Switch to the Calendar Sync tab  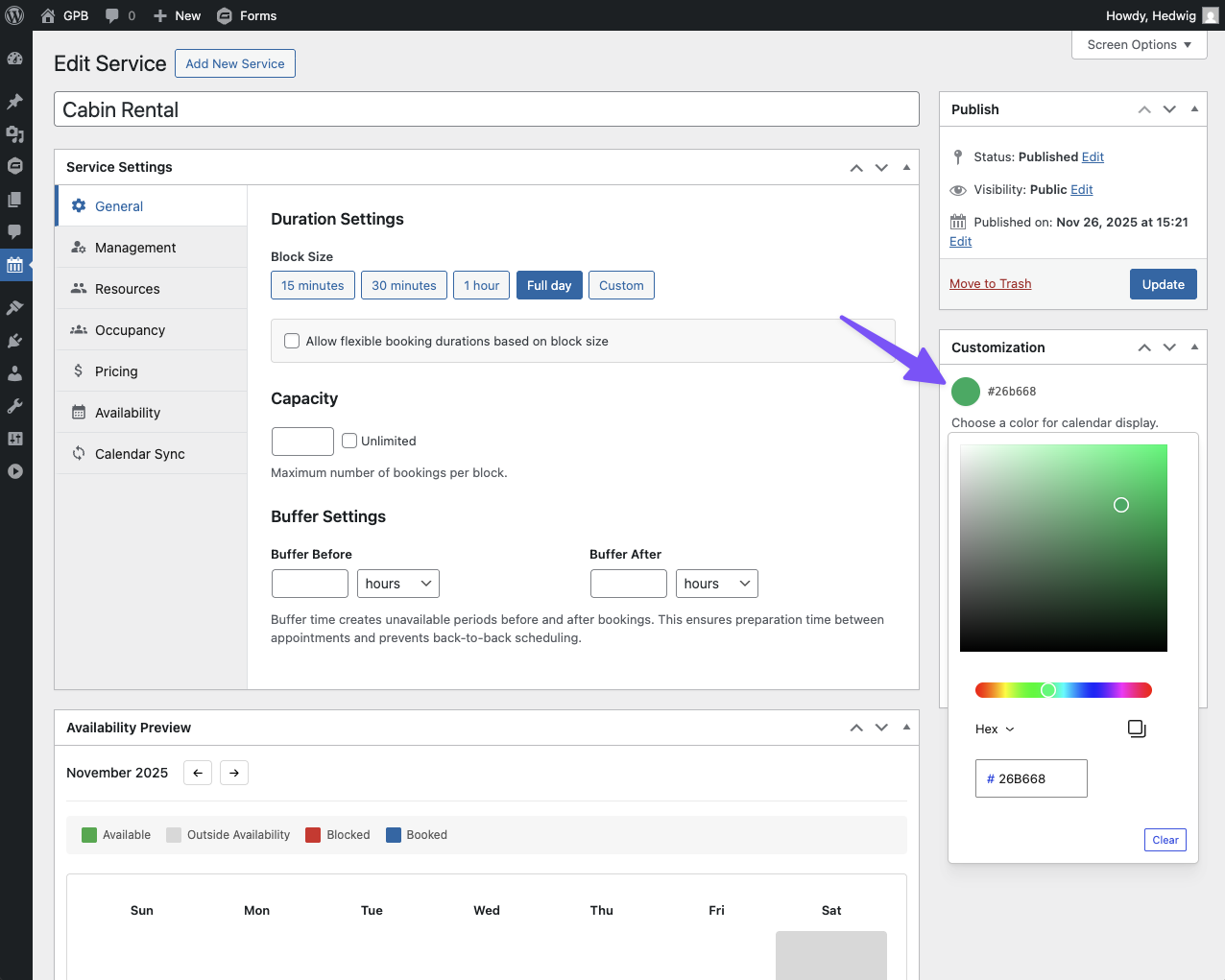coord(139,454)
